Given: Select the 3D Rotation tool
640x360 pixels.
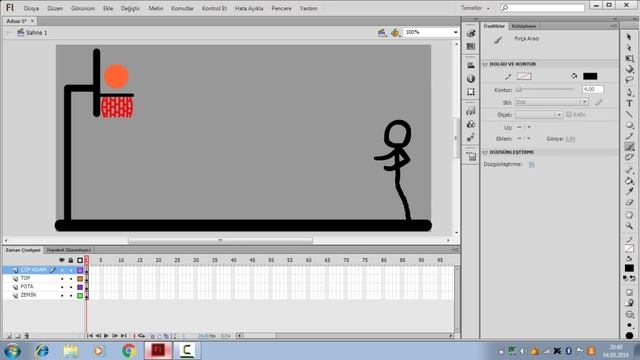Looking at the screenshot, I should (x=629, y=69).
